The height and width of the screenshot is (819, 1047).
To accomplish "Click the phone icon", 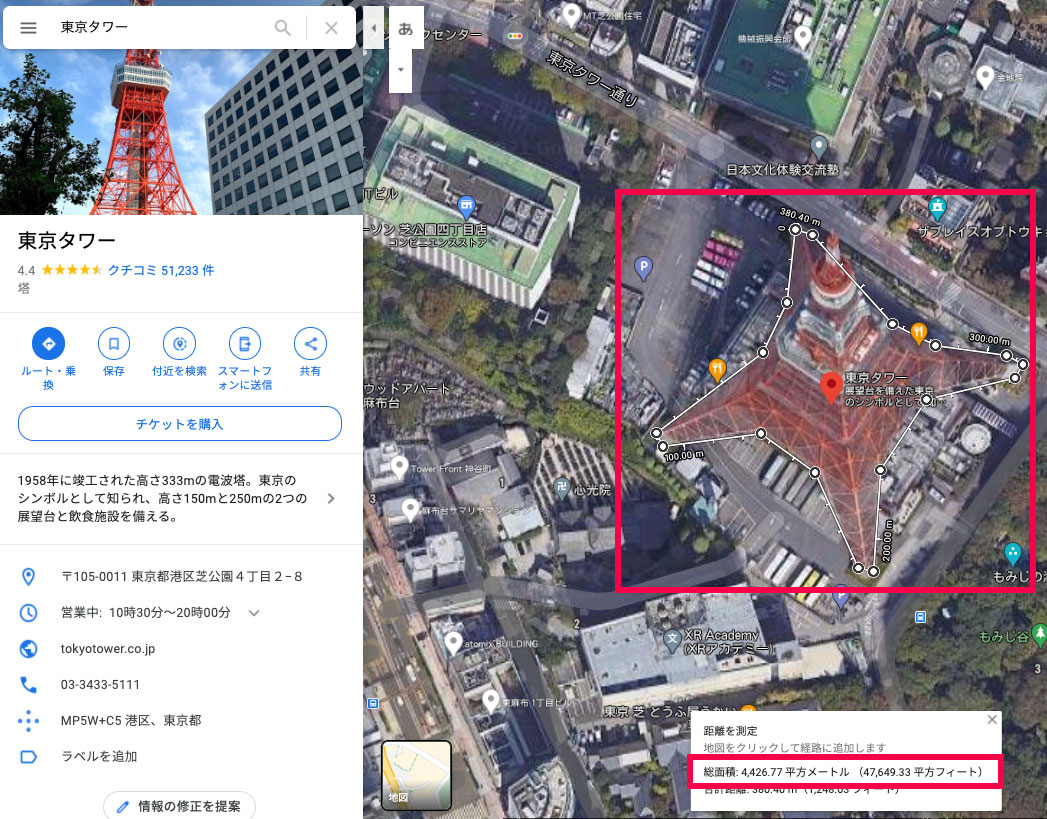I will pos(28,685).
